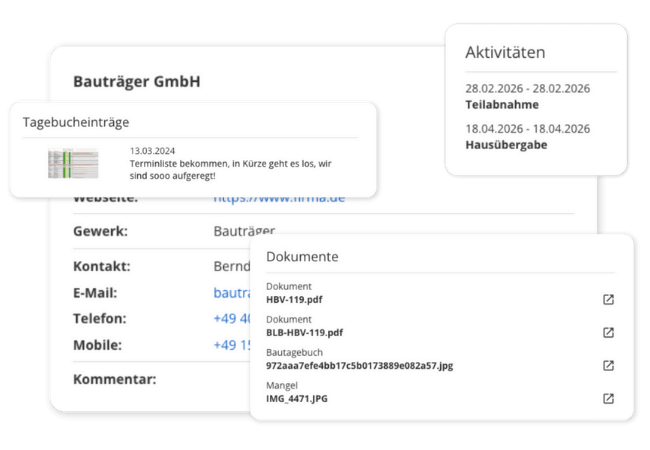Select the HBV-119.pdf file name

tap(294, 299)
